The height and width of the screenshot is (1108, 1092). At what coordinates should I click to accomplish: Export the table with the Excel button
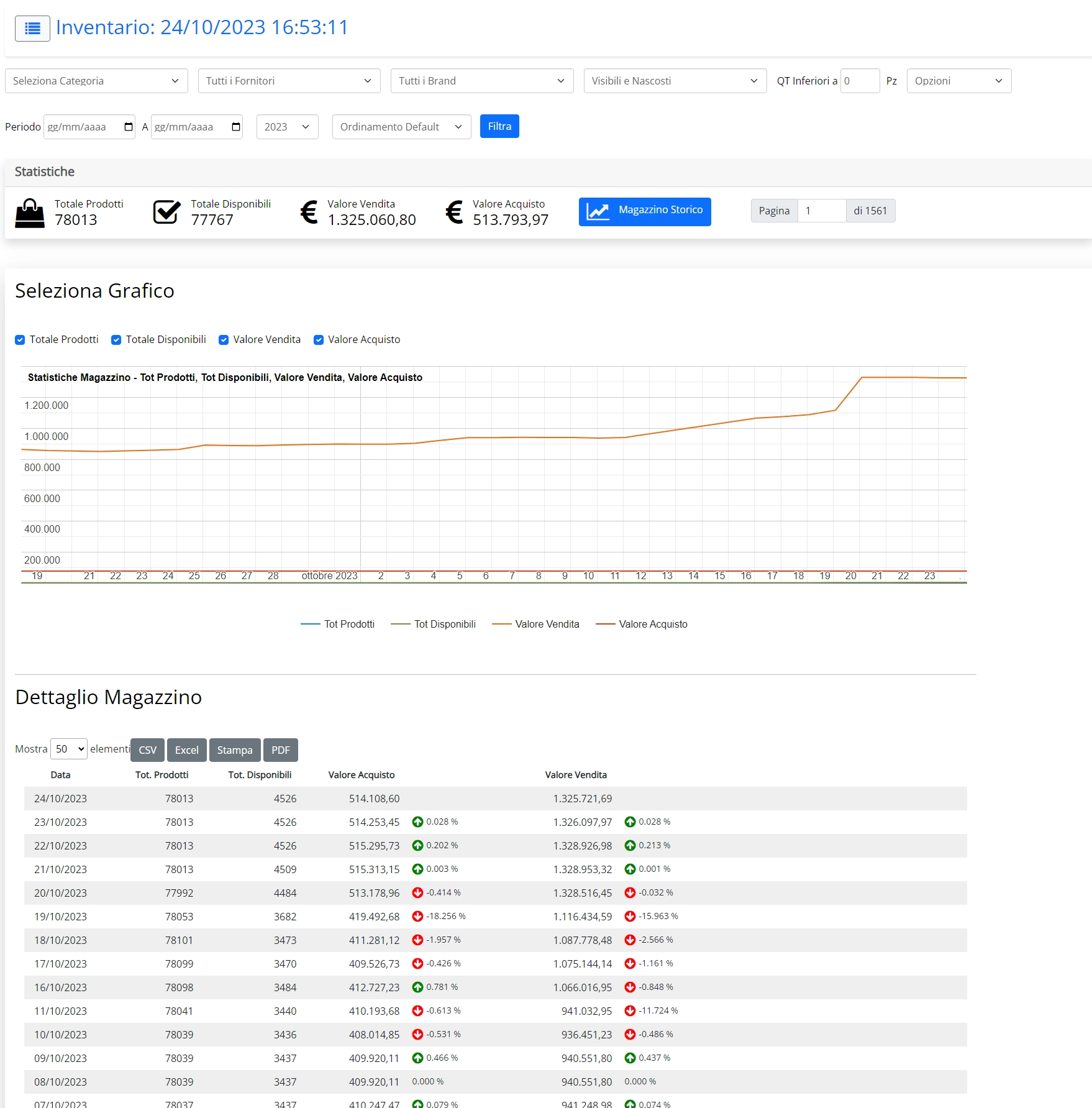(x=186, y=750)
